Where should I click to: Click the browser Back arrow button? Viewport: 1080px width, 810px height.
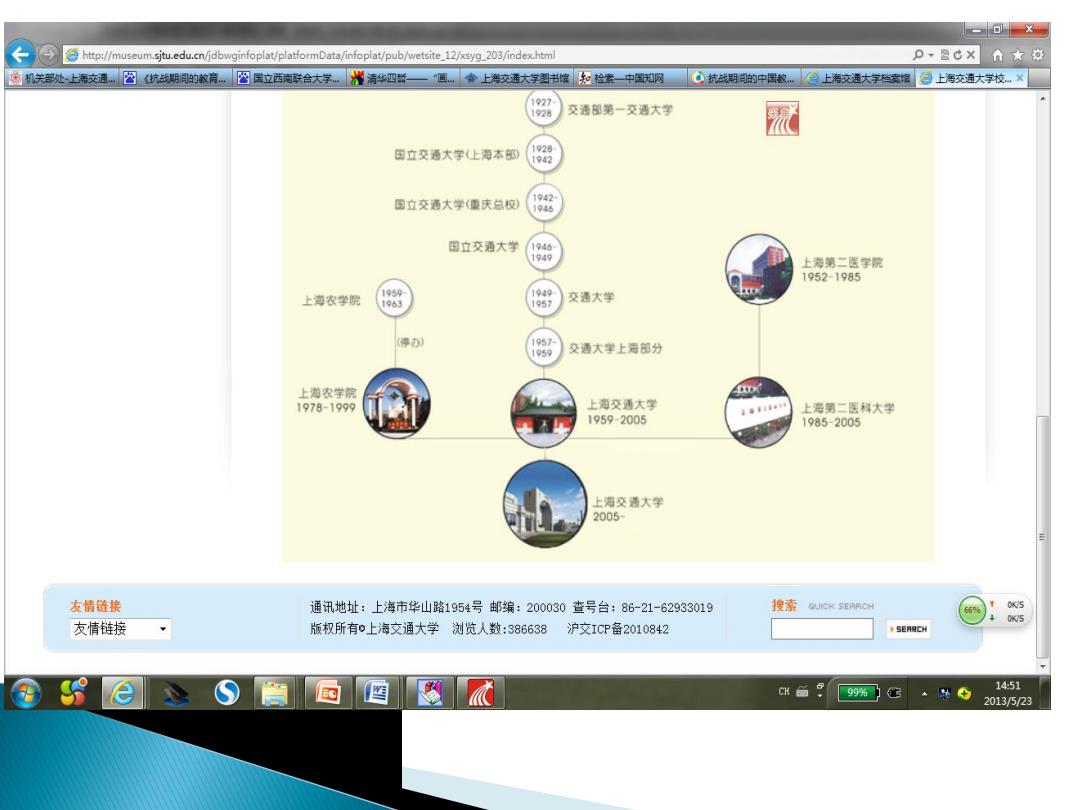pos(20,54)
